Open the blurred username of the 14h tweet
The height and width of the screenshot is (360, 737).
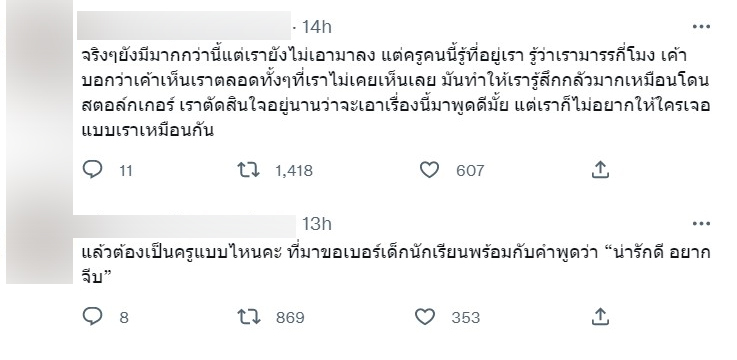(x=184, y=25)
